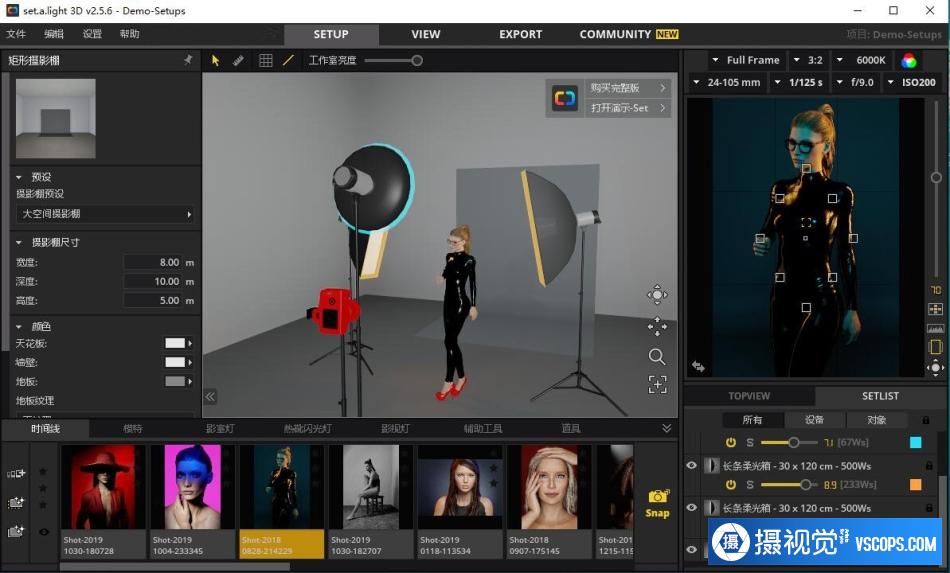Image resolution: width=950 pixels, height=573 pixels.
Task: Click the orbit view control in viewport
Action: [x=657, y=295]
